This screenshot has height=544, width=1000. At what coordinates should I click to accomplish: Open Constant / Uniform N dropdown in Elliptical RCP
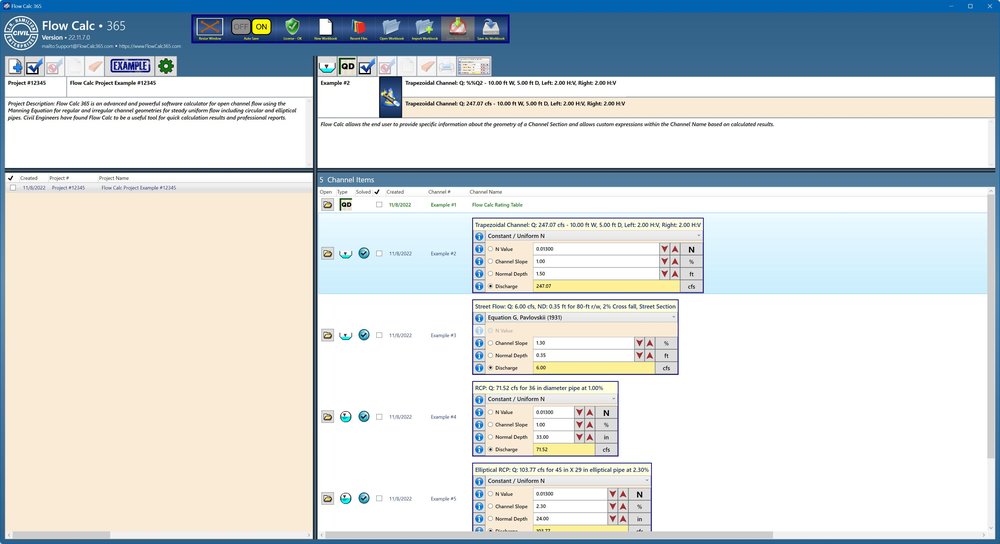[568, 481]
